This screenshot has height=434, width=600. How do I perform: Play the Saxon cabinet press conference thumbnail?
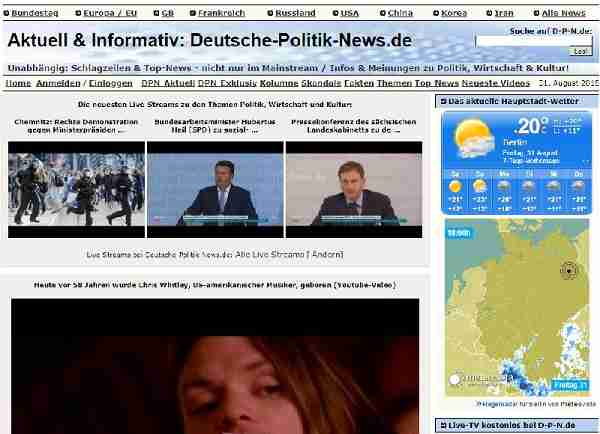pyautogui.click(x=354, y=189)
